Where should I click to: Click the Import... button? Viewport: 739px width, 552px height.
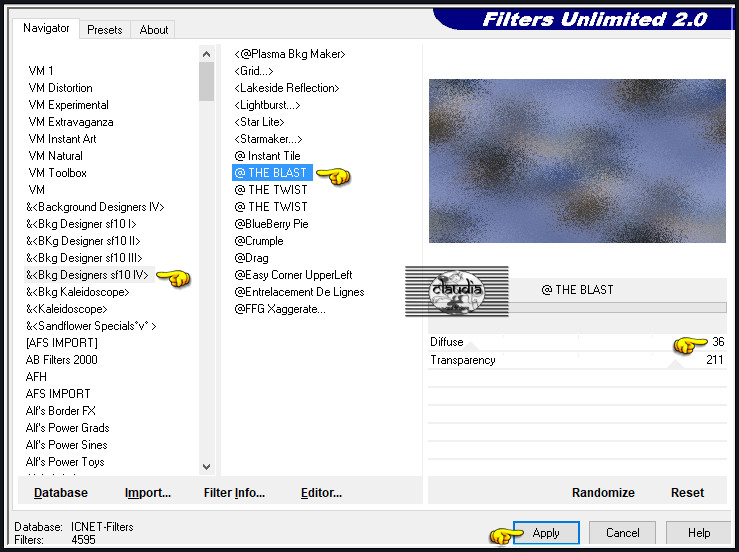click(x=148, y=493)
